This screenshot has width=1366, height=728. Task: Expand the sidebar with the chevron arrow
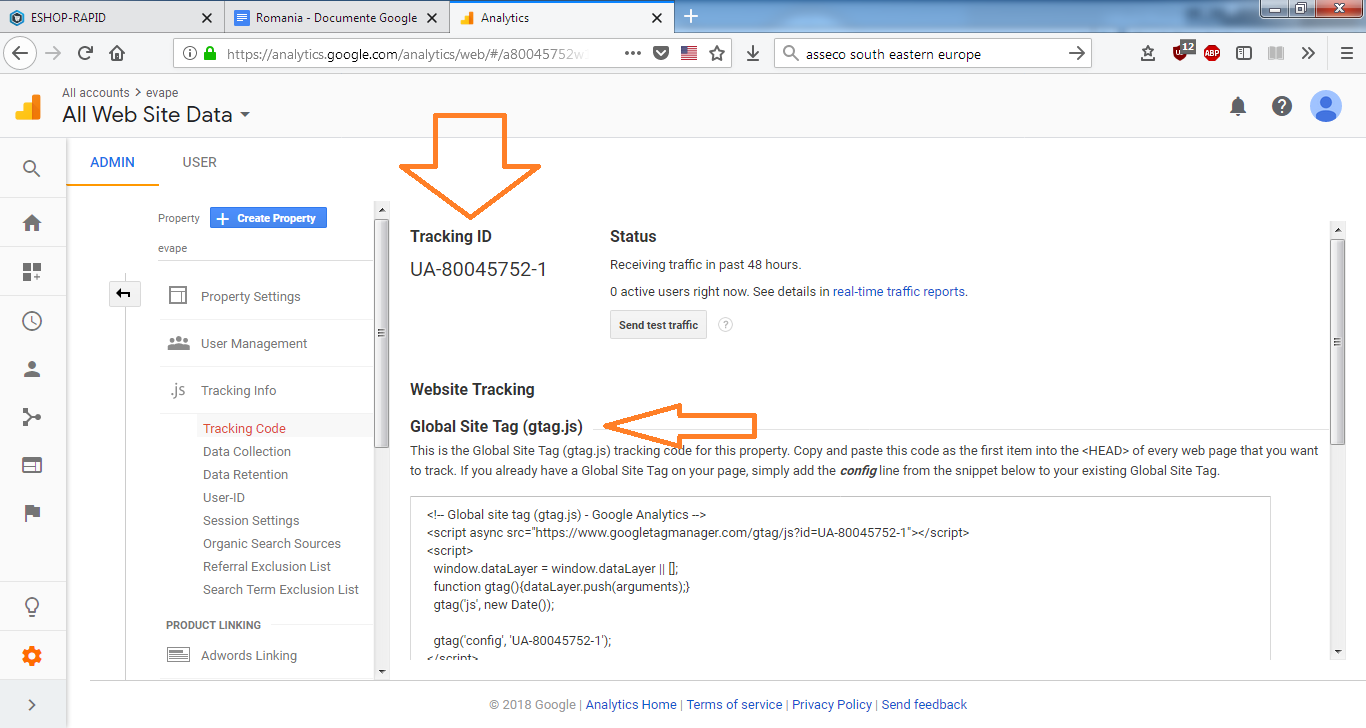32,705
